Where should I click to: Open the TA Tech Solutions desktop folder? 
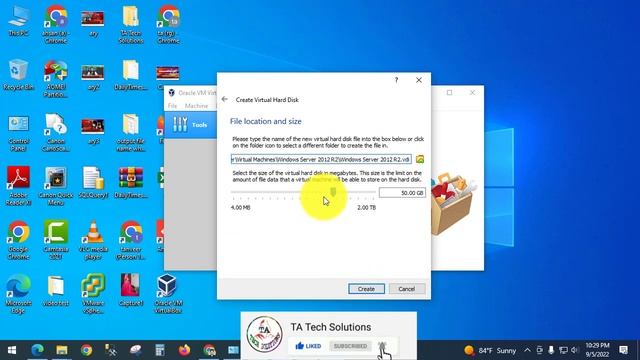pos(131,24)
